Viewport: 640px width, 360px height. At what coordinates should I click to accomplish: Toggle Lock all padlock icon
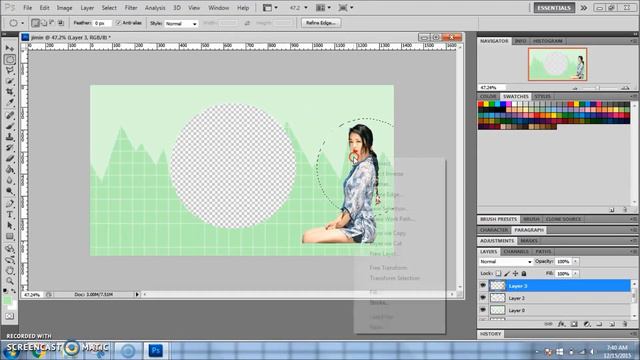click(x=524, y=273)
